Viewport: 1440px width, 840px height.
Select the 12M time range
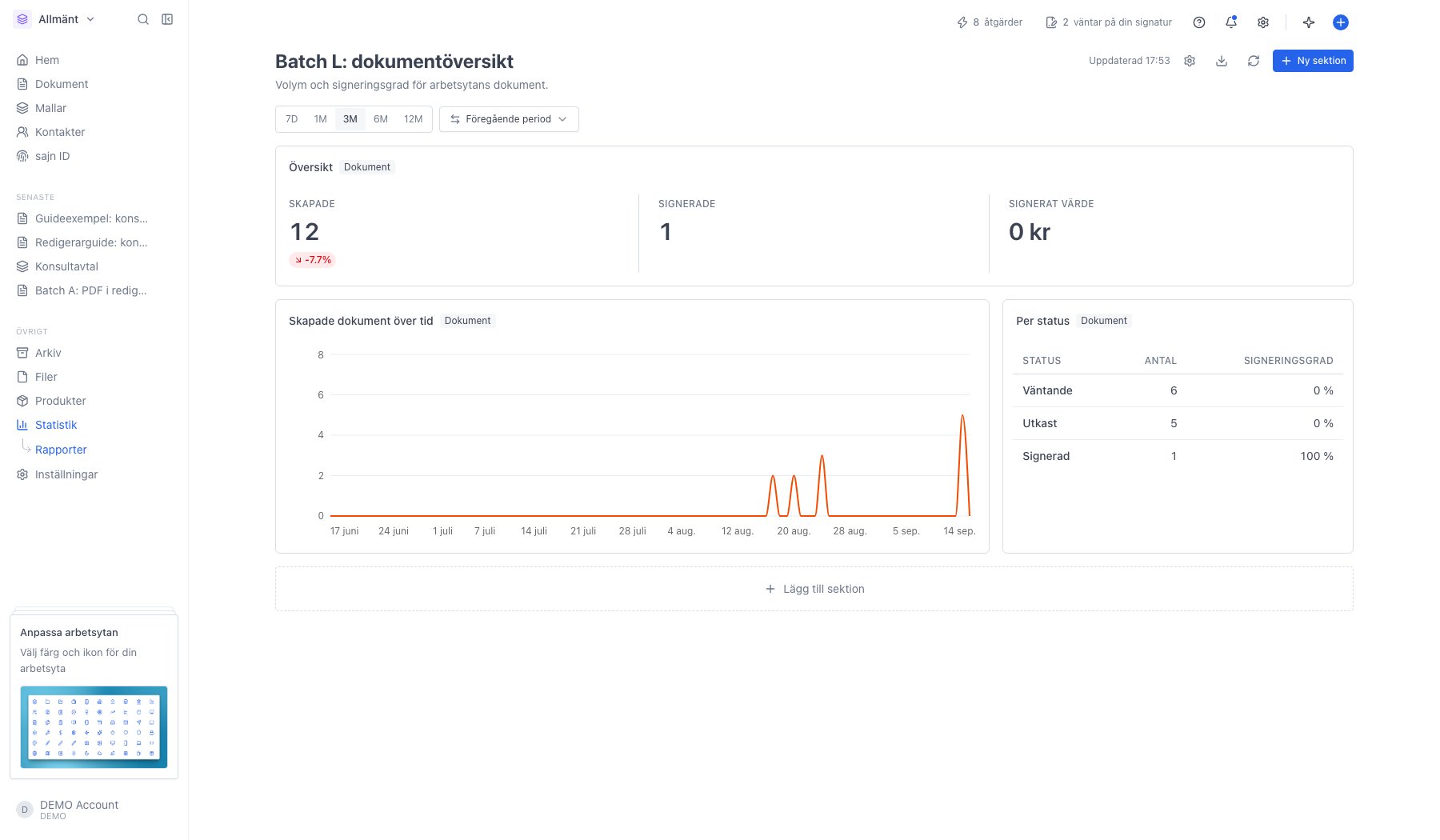(x=413, y=119)
